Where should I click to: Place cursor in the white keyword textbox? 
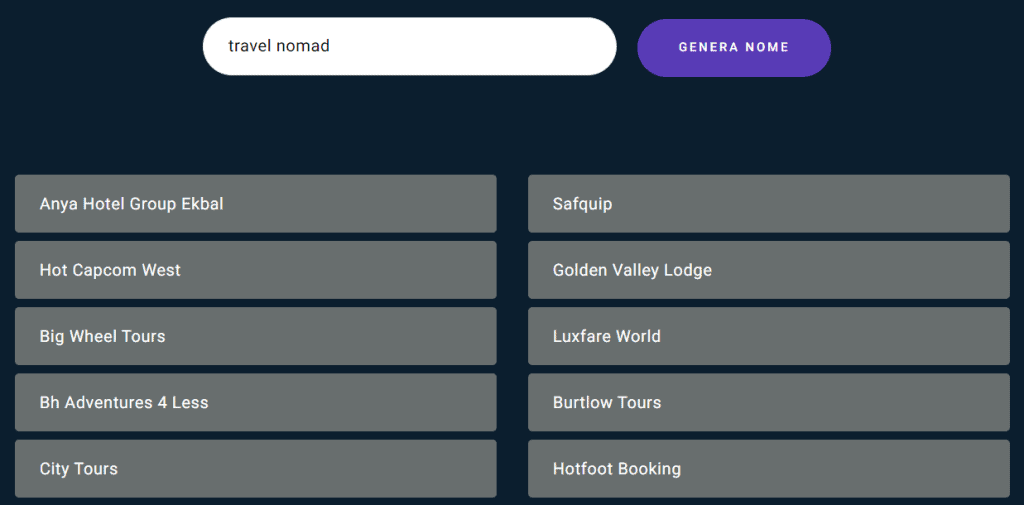click(408, 46)
